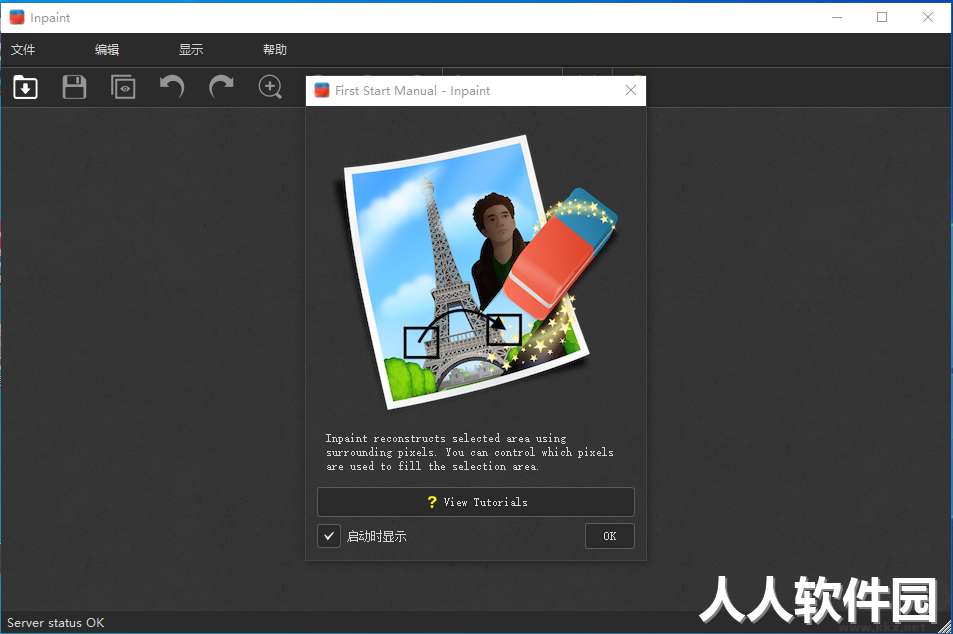Screen dimensions: 953x634
Task: Click the Save floppy disk icon
Action: (x=74, y=87)
